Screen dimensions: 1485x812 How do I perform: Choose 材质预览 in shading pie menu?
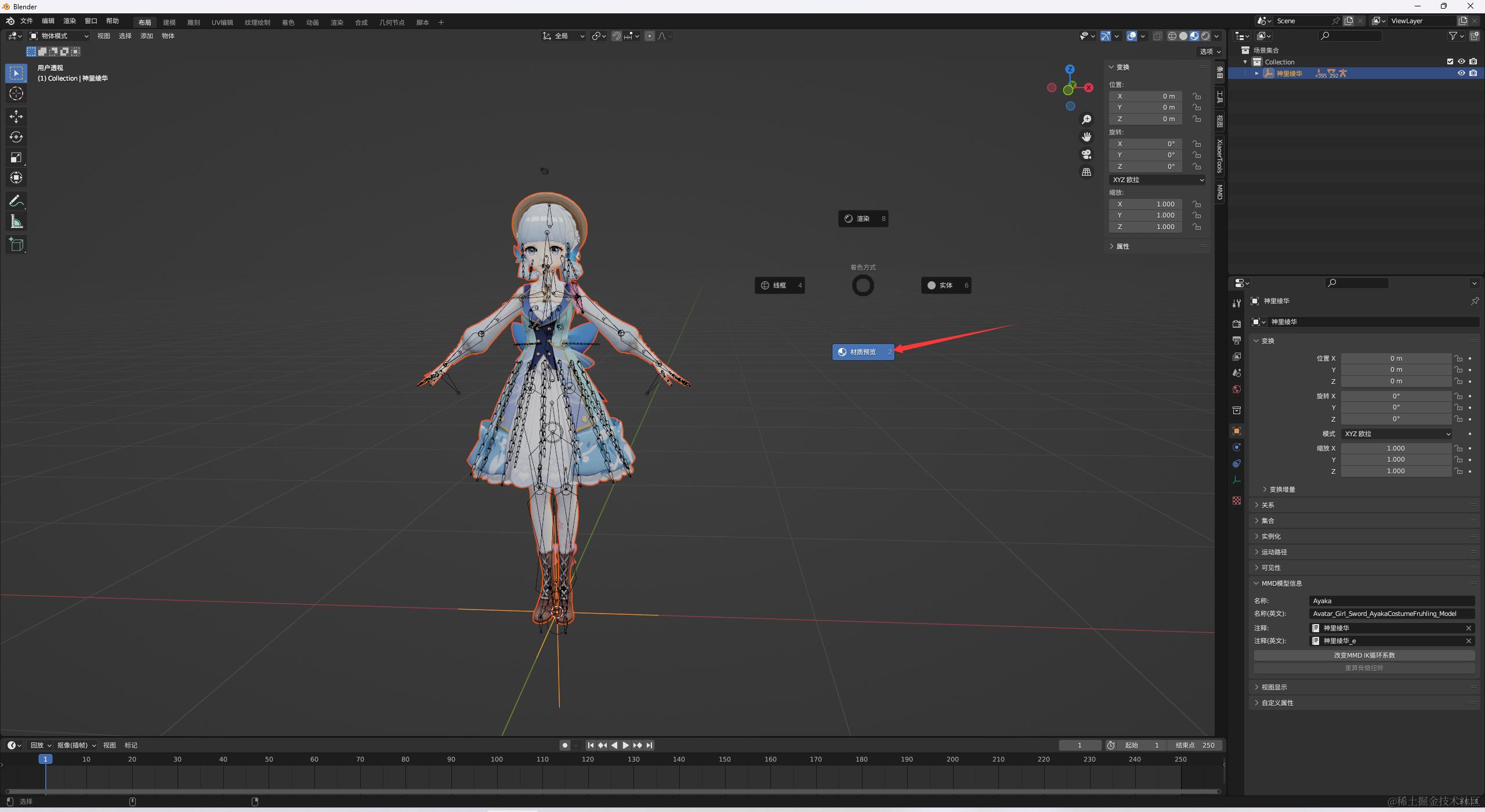[x=863, y=352]
